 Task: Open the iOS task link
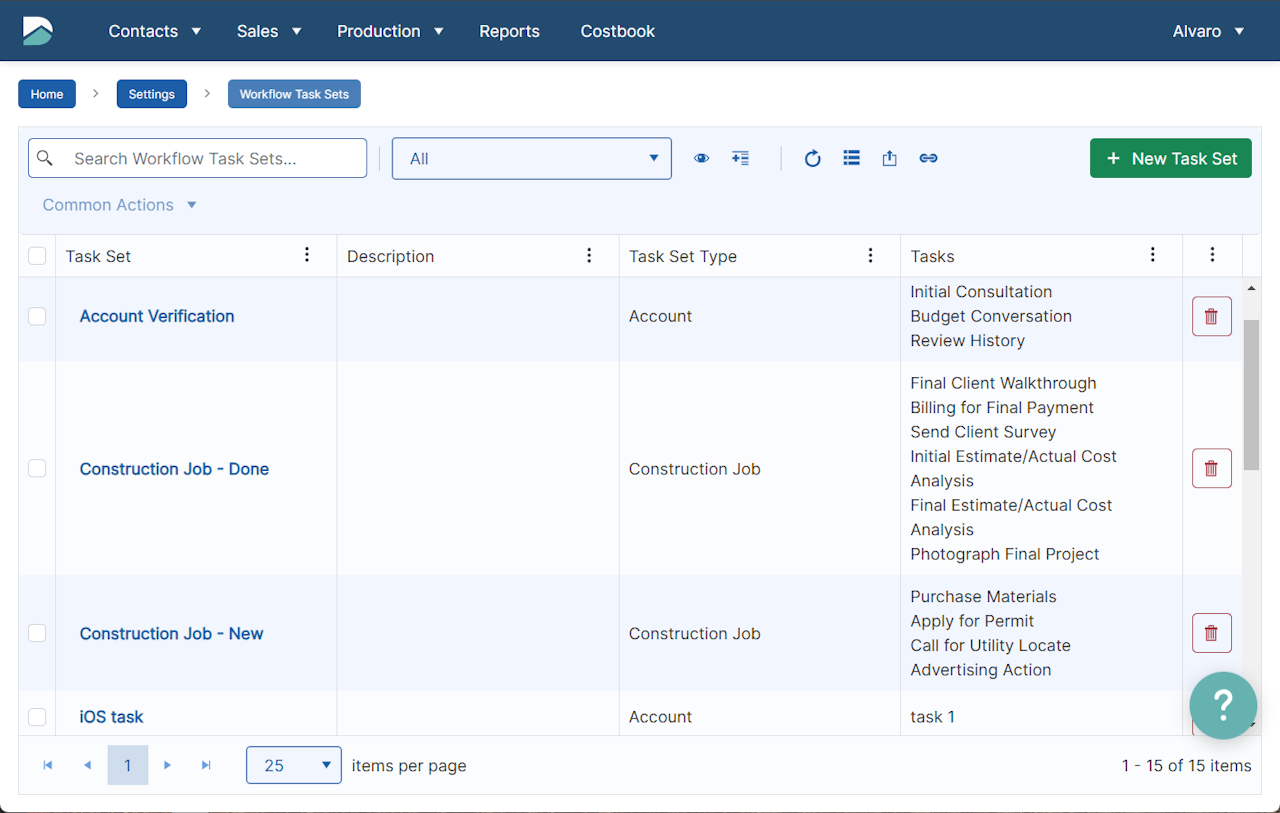(111, 717)
